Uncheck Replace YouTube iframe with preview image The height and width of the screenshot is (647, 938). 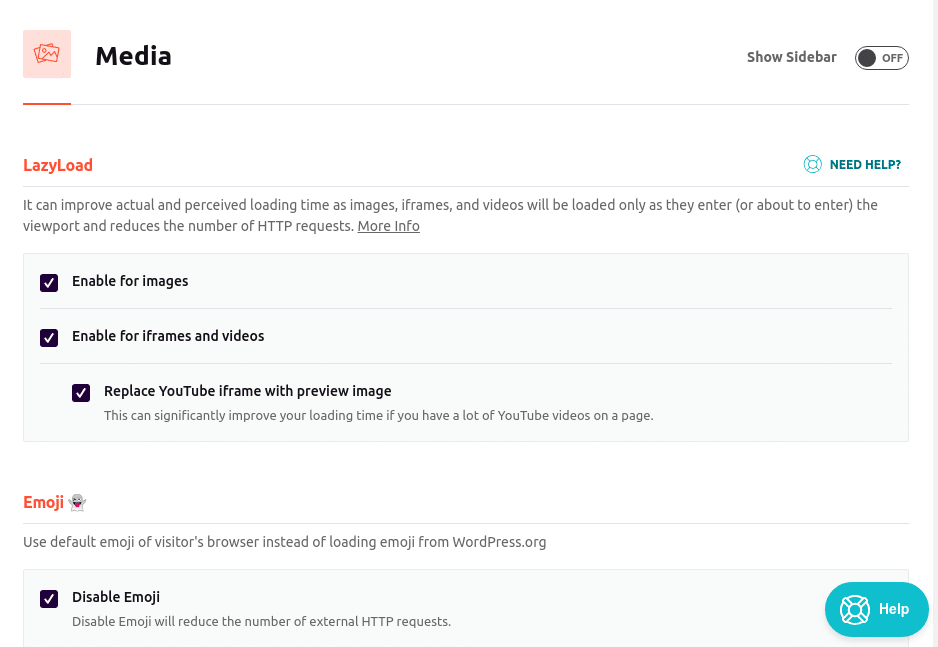click(81, 392)
